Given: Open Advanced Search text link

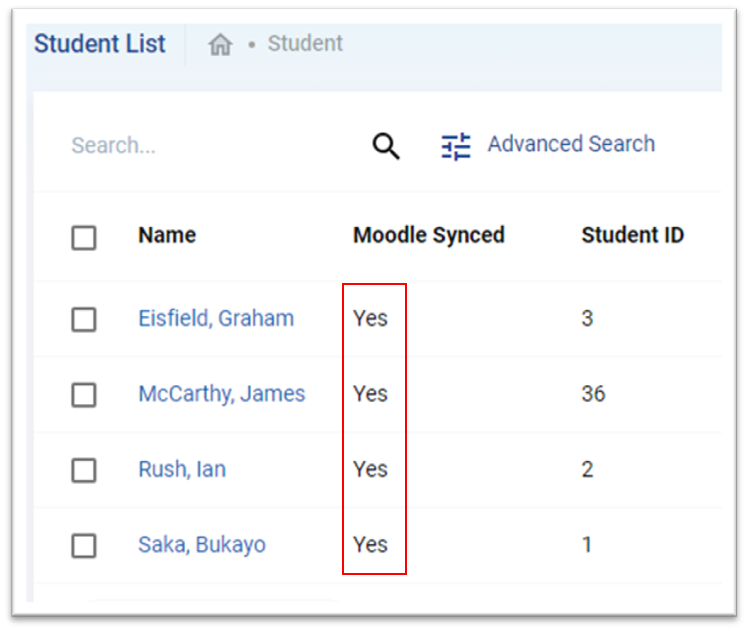Looking at the screenshot, I should click(x=571, y=144).
